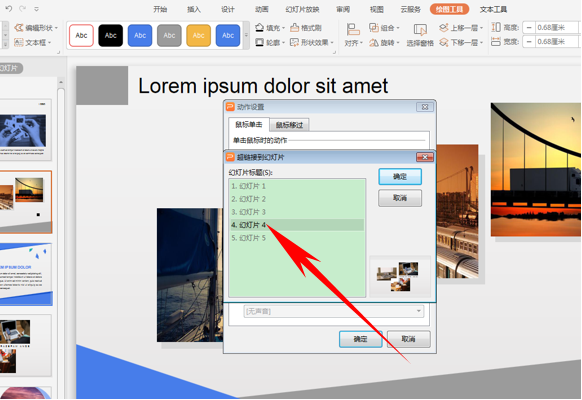
Task: Decrease the height value with minus stepper
Action: click(529, 27)
